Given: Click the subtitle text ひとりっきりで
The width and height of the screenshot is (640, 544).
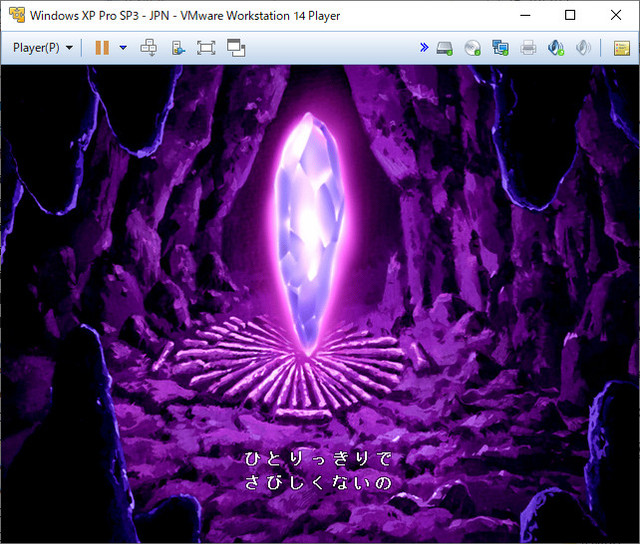Looking at the screenshot, I should (318, 459).
